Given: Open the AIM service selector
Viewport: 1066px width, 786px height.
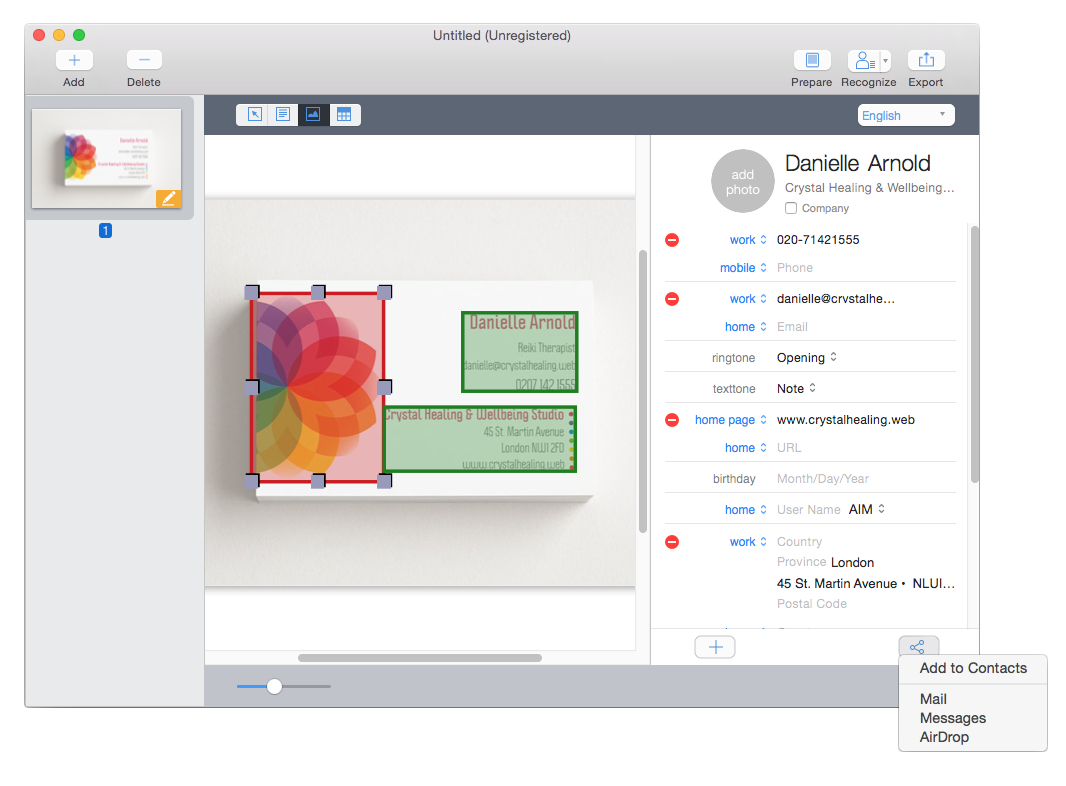Looking at the screenshot, I should (867, 509).
